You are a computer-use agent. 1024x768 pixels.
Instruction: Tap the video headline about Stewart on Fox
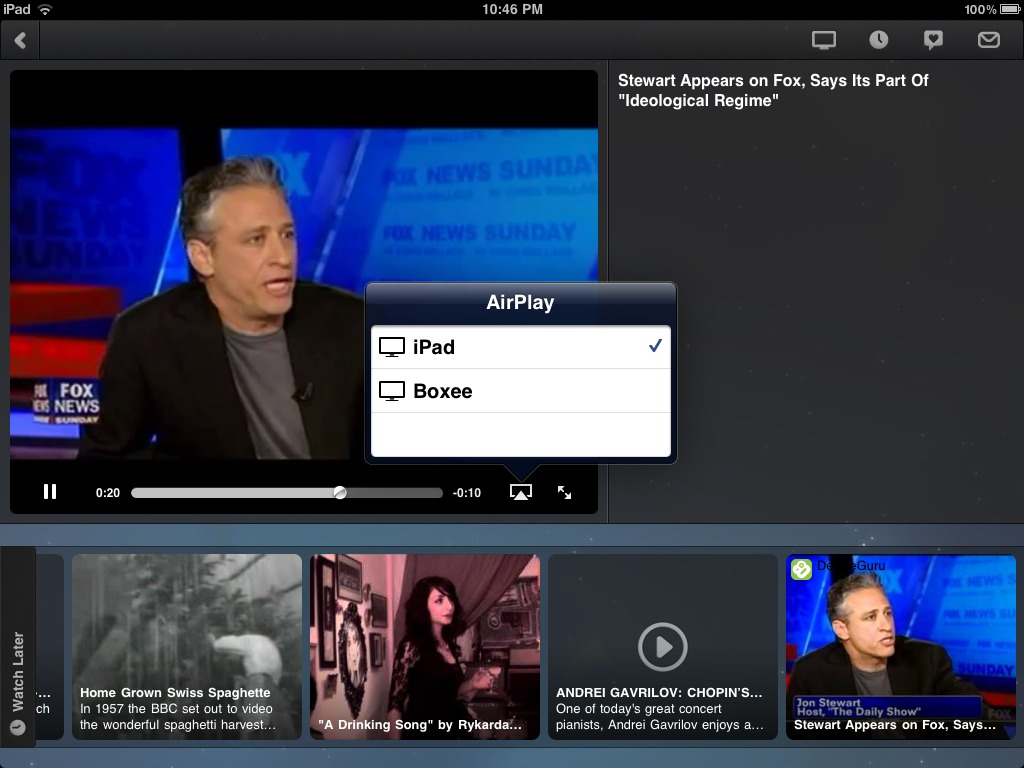[x=773, y=90]
